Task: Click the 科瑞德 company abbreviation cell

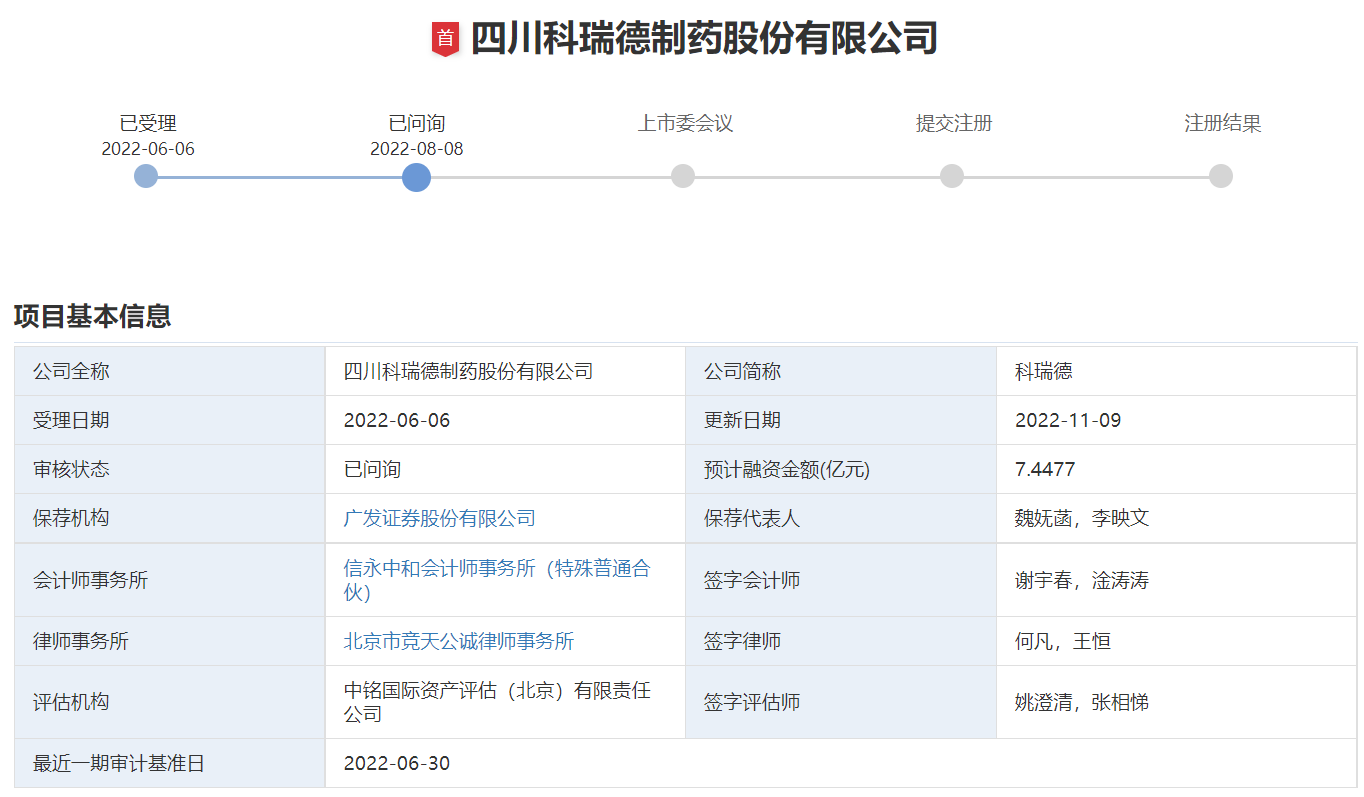Action: tap(1043, 371)
